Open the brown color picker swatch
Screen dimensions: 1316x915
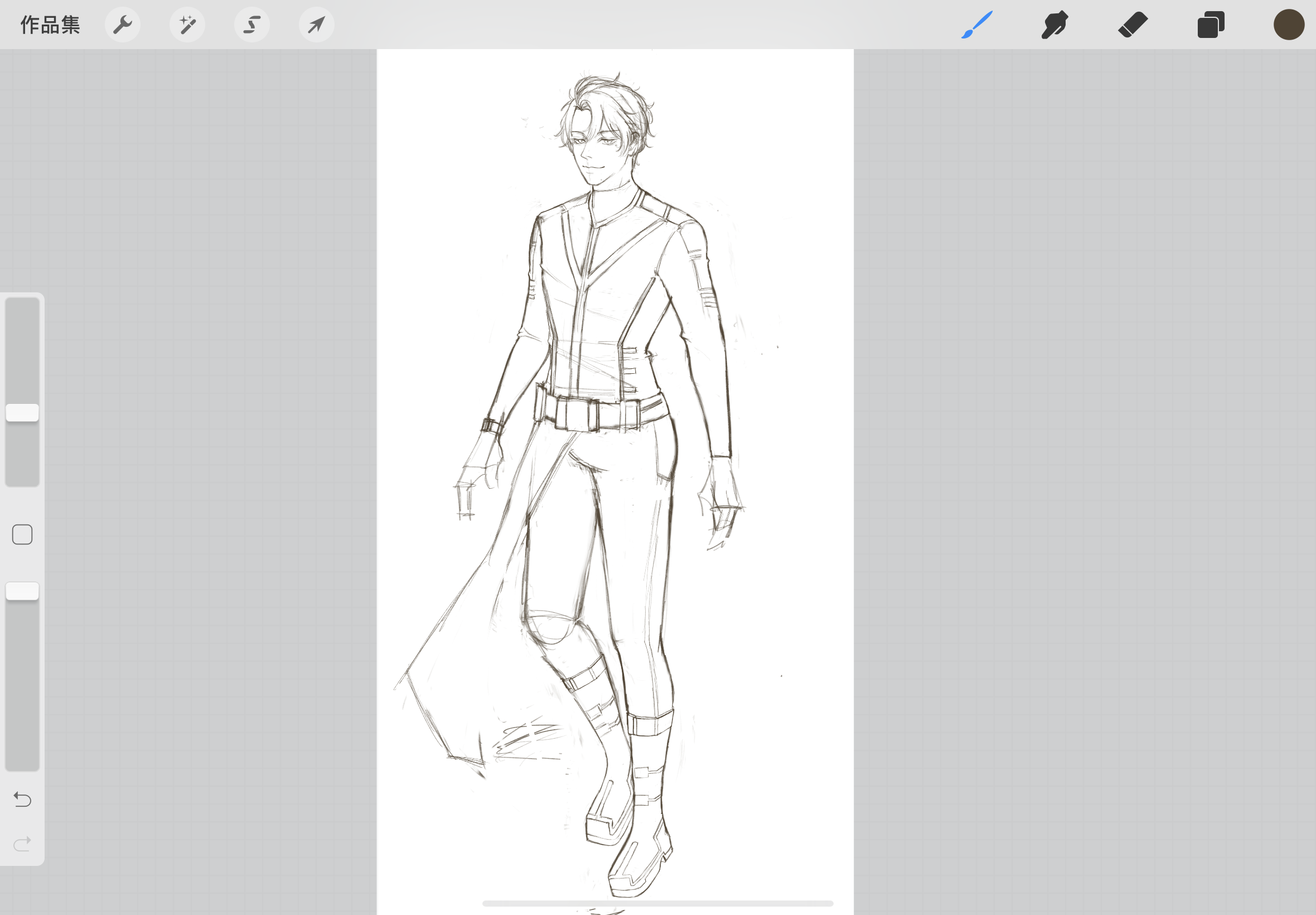tap(1289, 25)
